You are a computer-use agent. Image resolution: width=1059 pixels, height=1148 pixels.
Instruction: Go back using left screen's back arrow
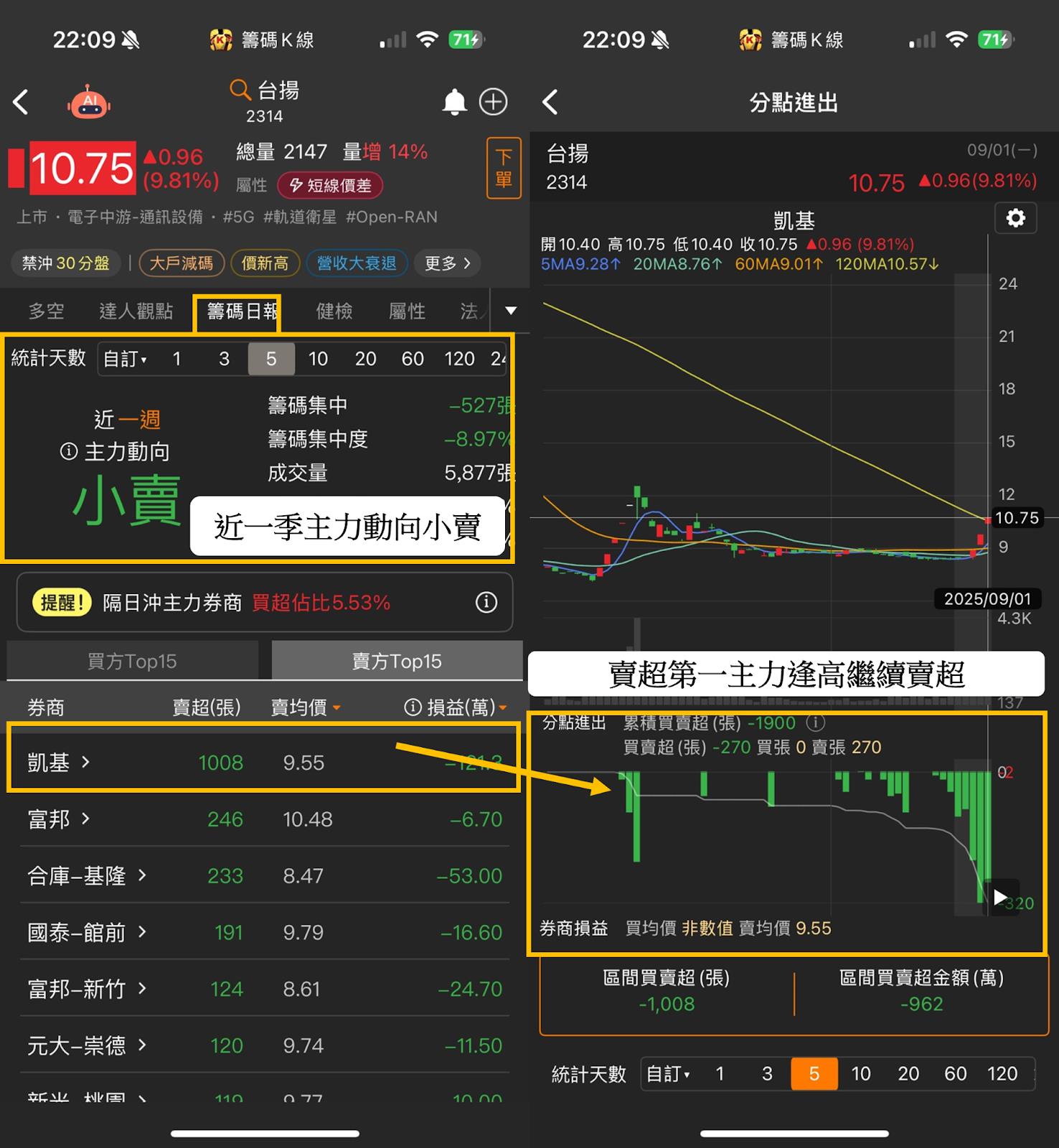[22, 102]
